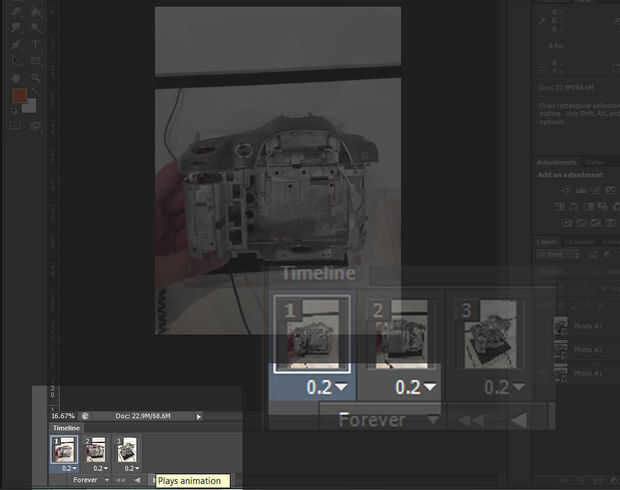Select the bottom photo layer thumbnail
Viewport: 620px width, 490px height.
[x=561, y=373]
